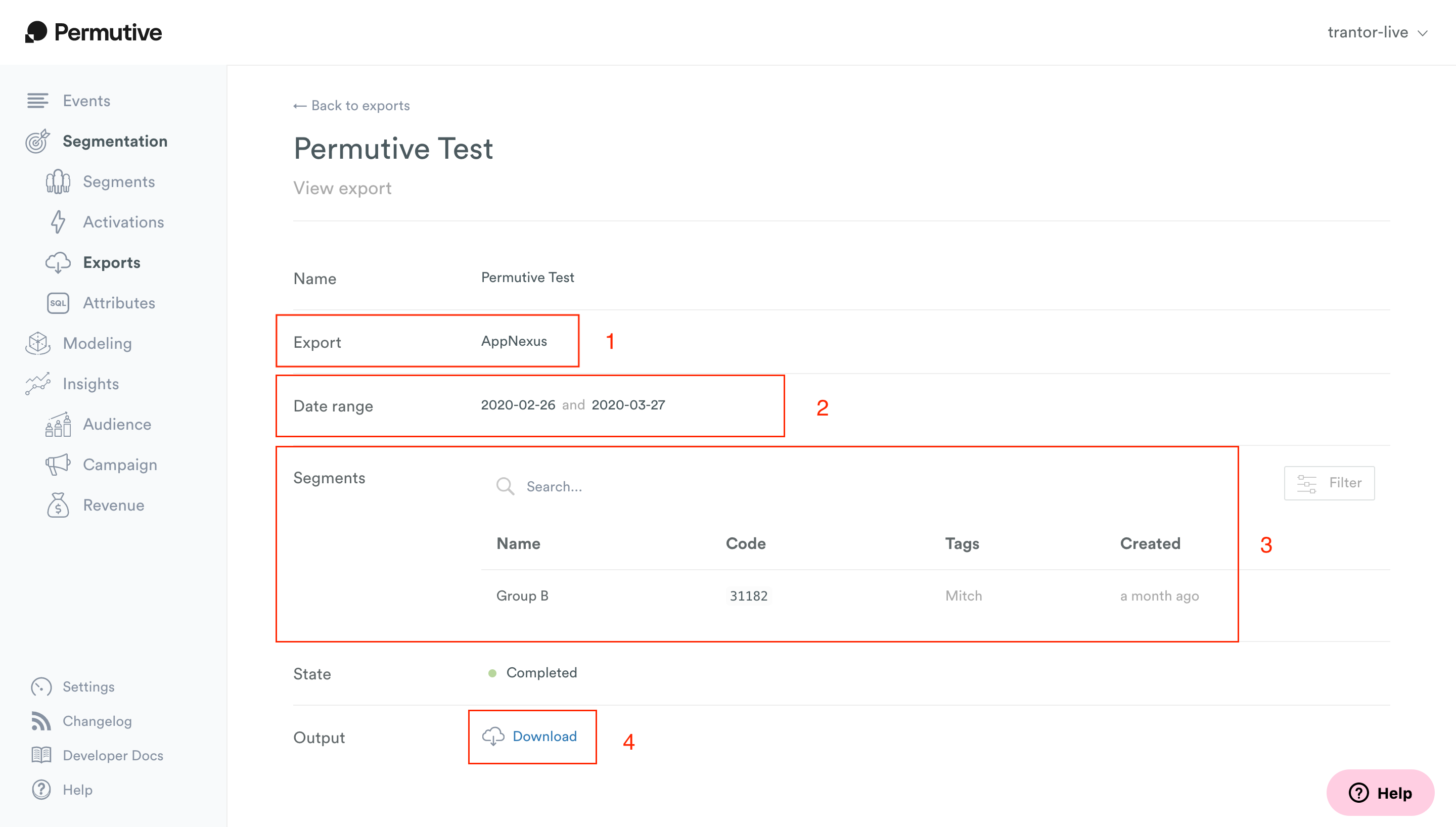Open Revenue insights page

[114, 505]
